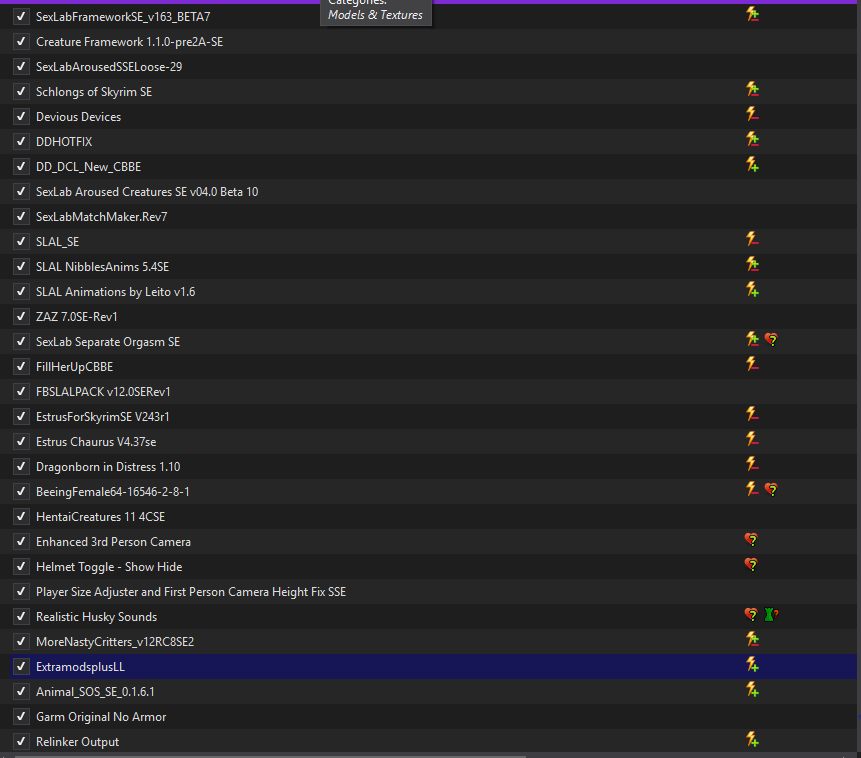
Task: Click the heart endorsement icon for BeeingFemale64-16546-2-8-1
Action: pyautogui.click(x=771, y=490)
